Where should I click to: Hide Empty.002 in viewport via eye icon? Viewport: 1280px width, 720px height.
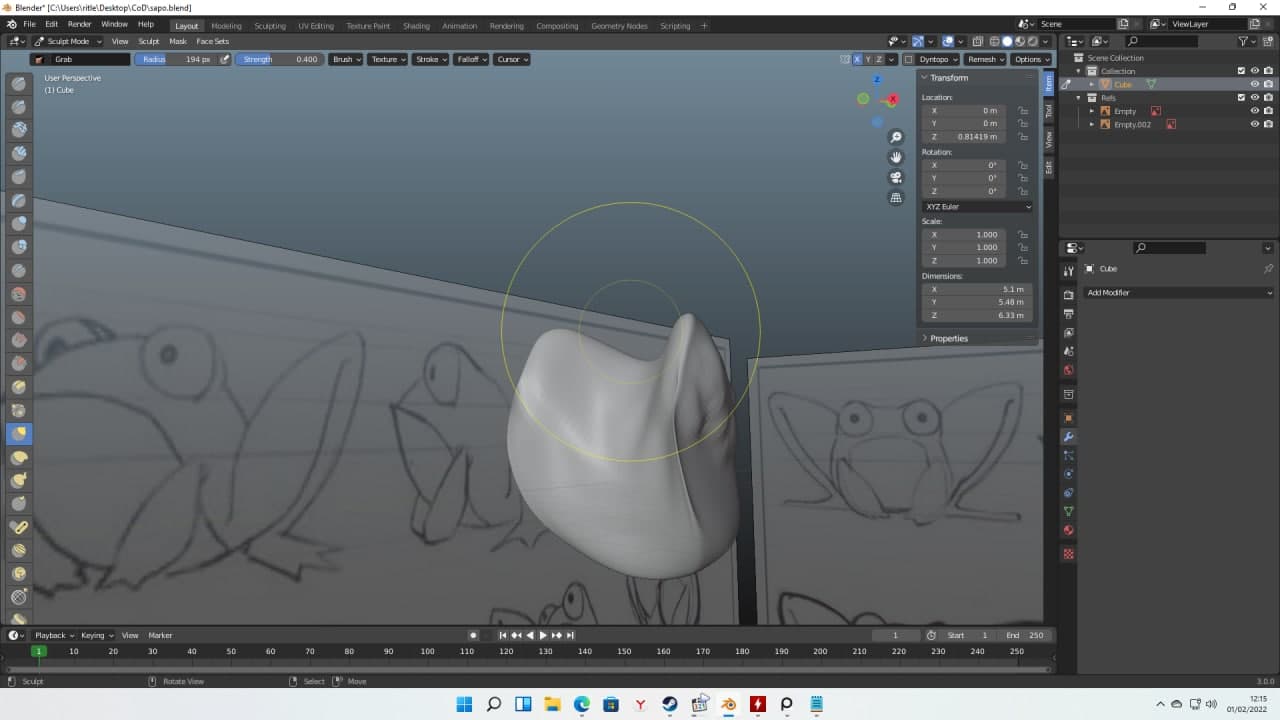pos(1255,124)
